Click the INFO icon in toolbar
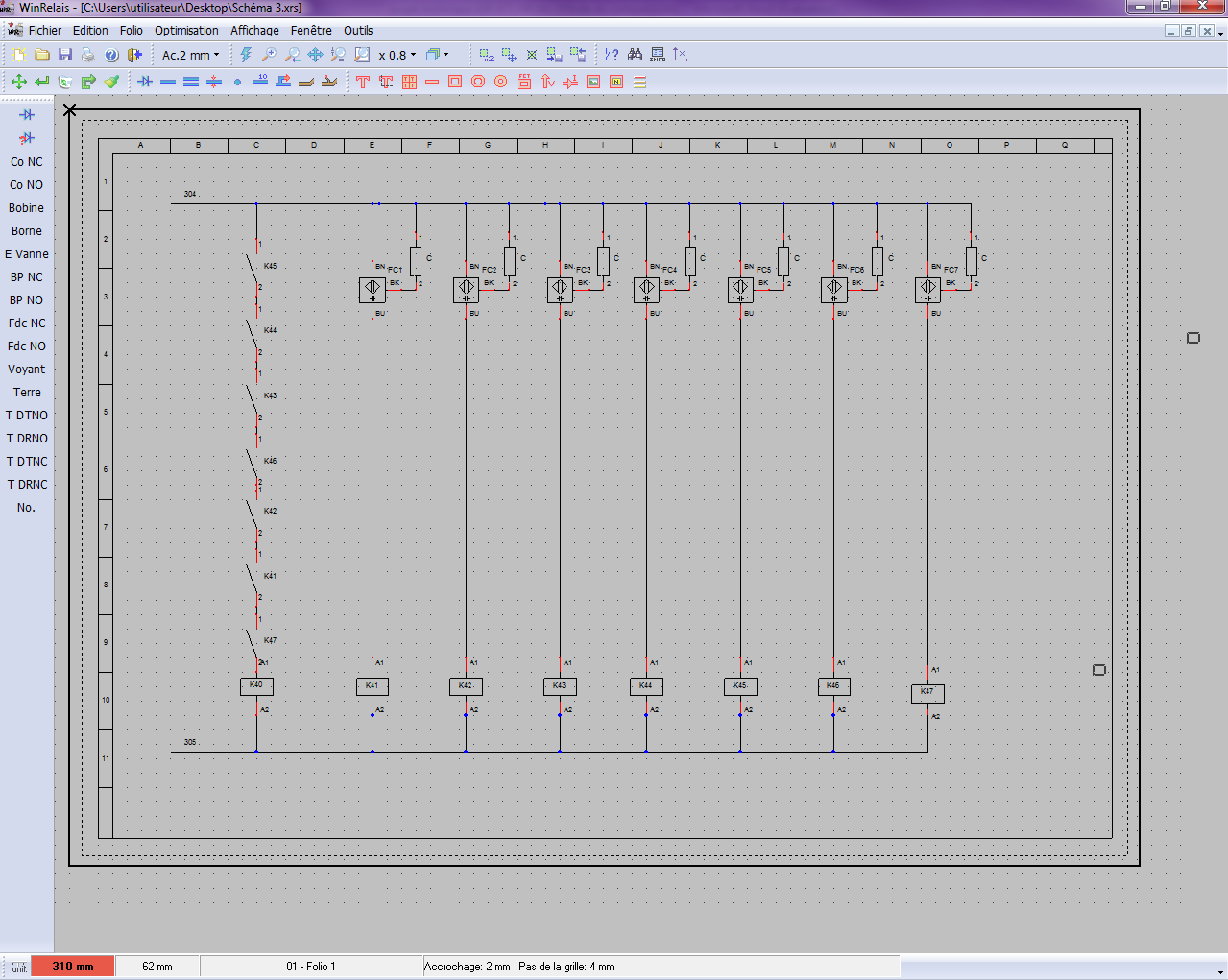 [658, 55]
